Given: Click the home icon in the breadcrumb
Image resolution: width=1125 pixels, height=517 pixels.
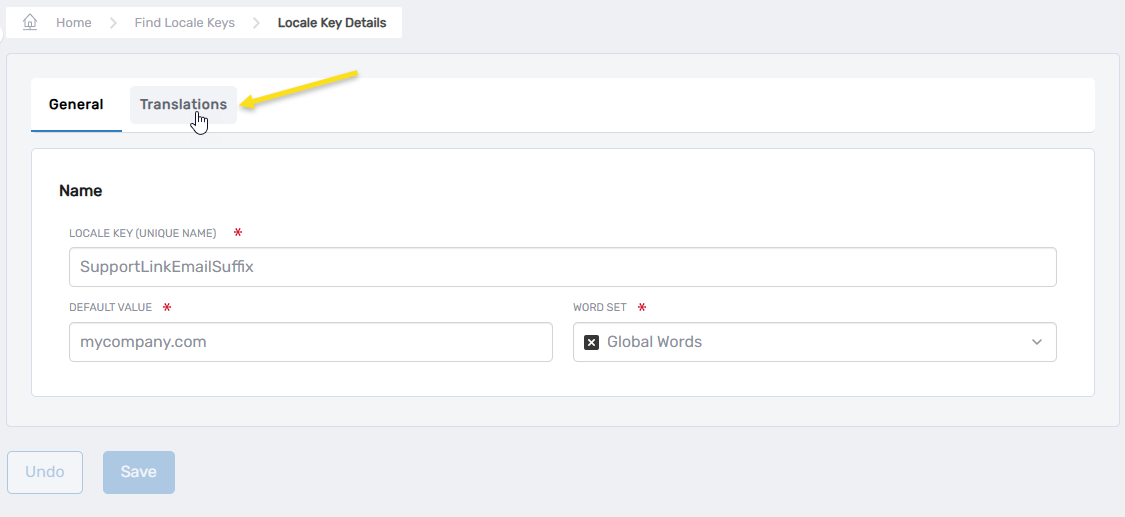Looking at the screenshot, I should tap(30, 22).
